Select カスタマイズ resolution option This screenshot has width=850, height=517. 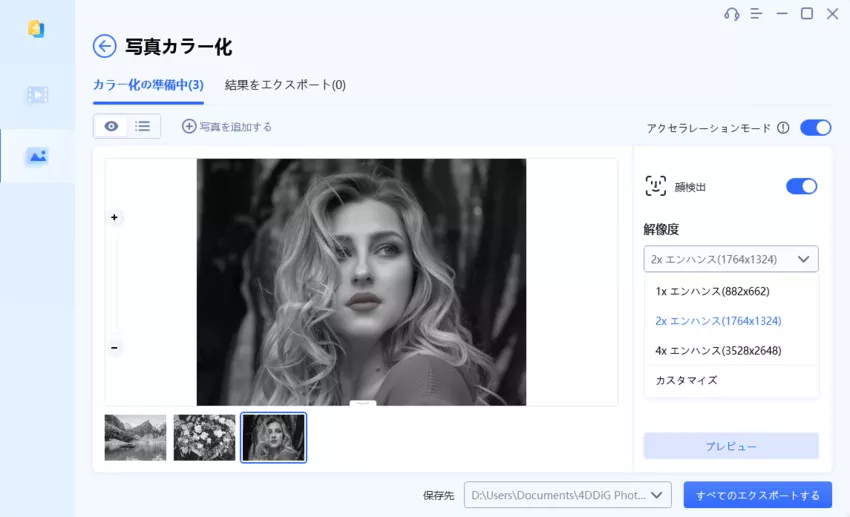click(731, 380)
